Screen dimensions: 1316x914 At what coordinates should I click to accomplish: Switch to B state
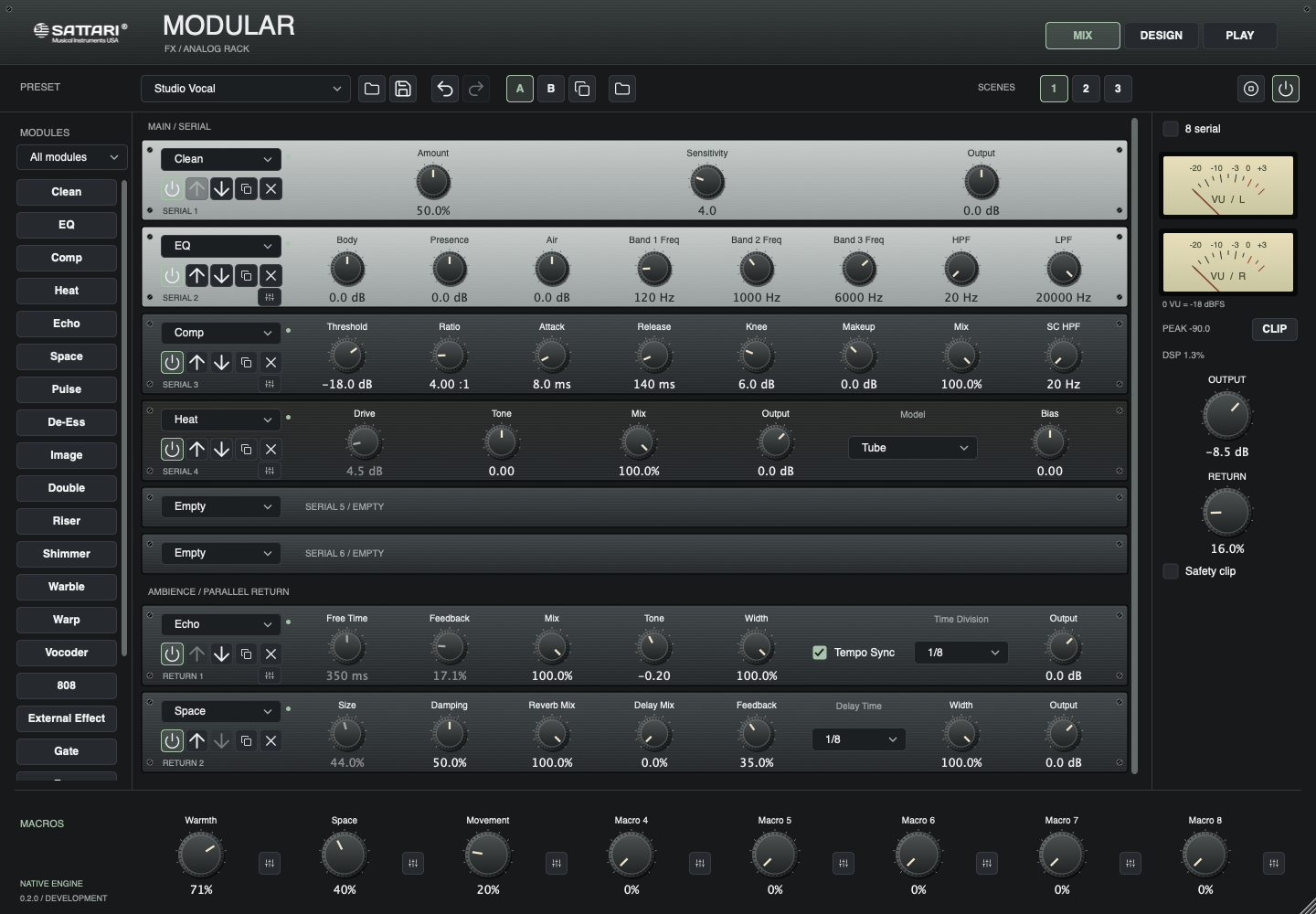[551, 89]
